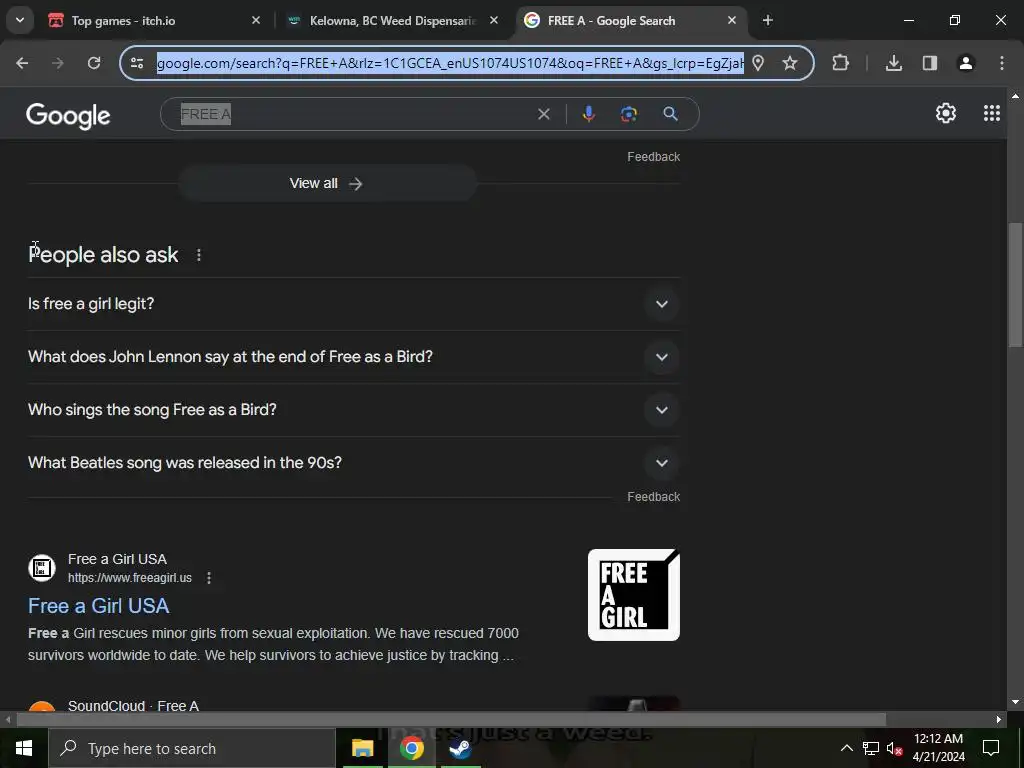Start voice search with the microphone
Screen dimensions: 1024x768
point(588,114)
